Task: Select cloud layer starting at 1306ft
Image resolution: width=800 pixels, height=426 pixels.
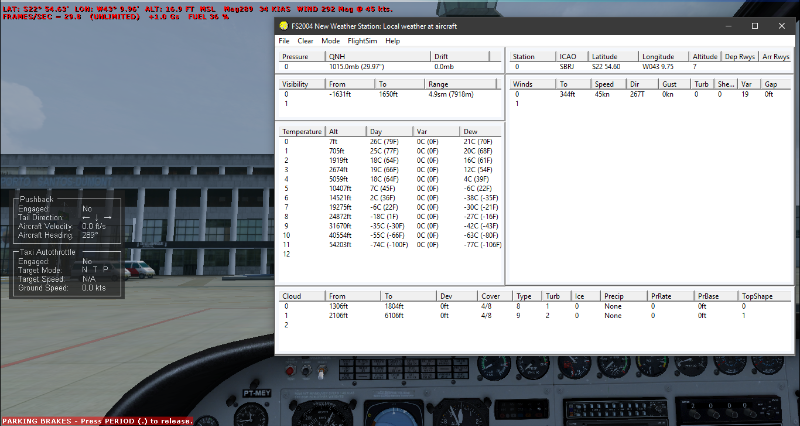Action: 535,307
